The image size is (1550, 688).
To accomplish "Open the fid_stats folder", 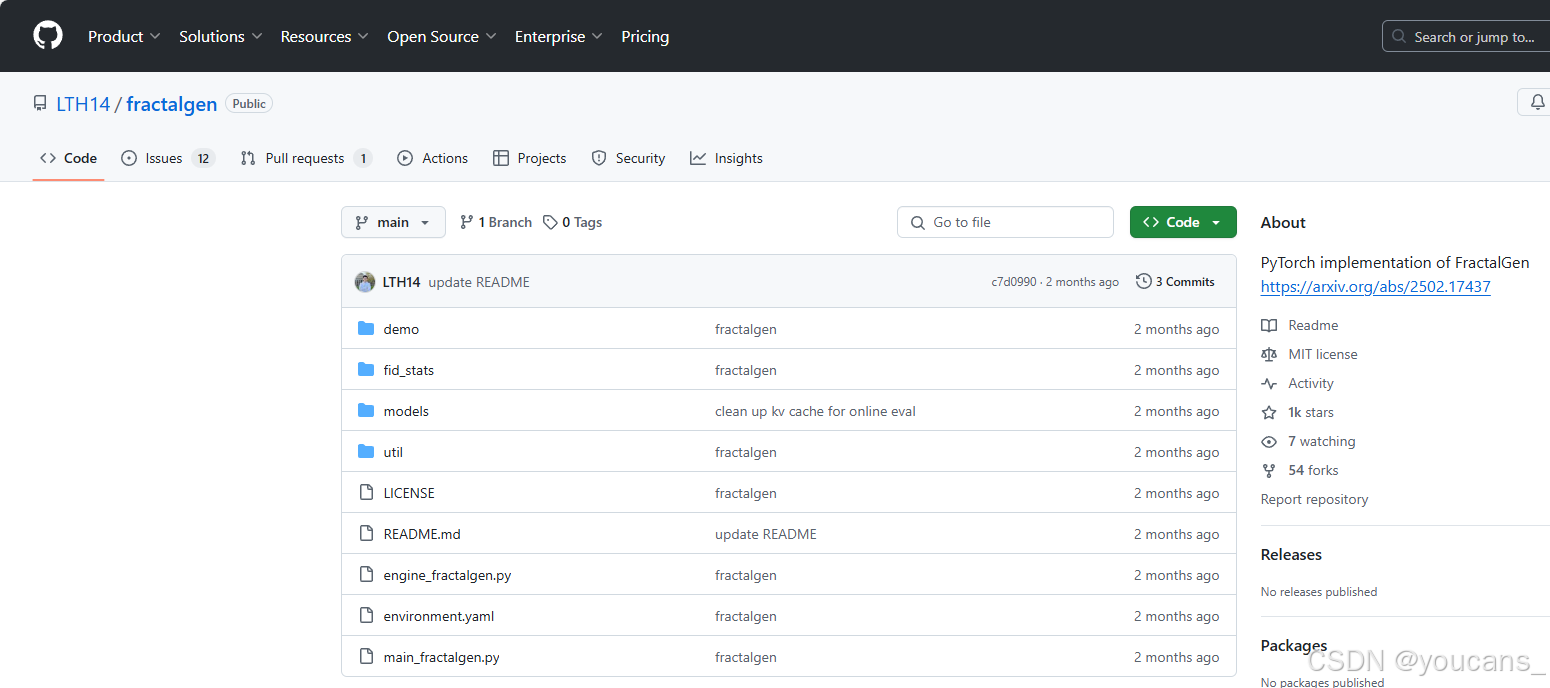I will pos(409,370).
